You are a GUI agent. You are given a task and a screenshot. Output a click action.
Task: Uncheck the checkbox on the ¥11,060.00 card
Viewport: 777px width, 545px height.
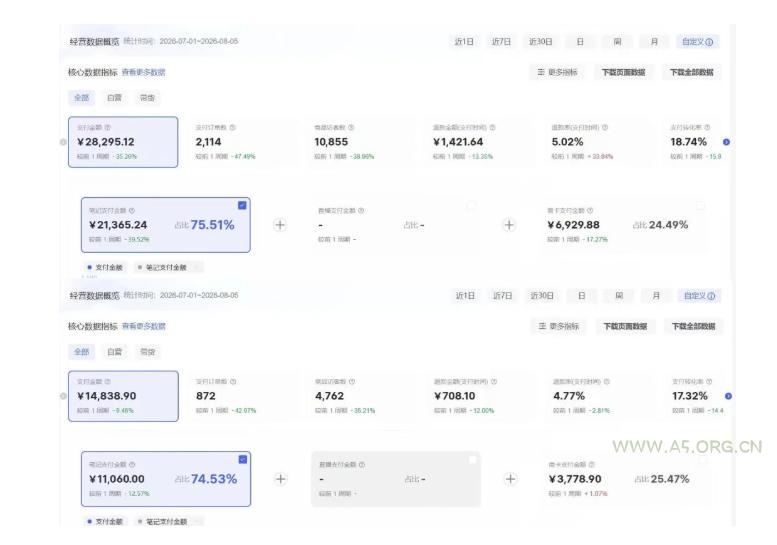point(243,459)
